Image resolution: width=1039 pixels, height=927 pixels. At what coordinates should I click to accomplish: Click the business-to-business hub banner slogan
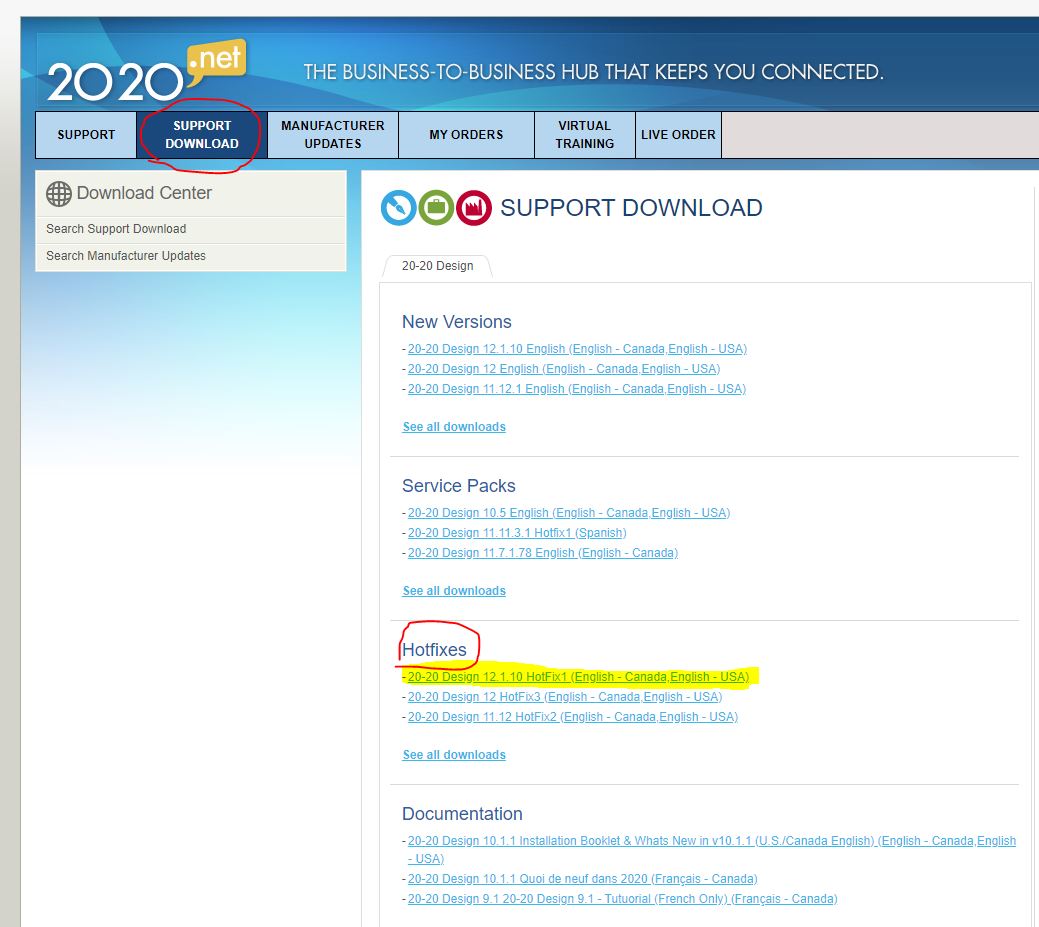click(594, 72)
